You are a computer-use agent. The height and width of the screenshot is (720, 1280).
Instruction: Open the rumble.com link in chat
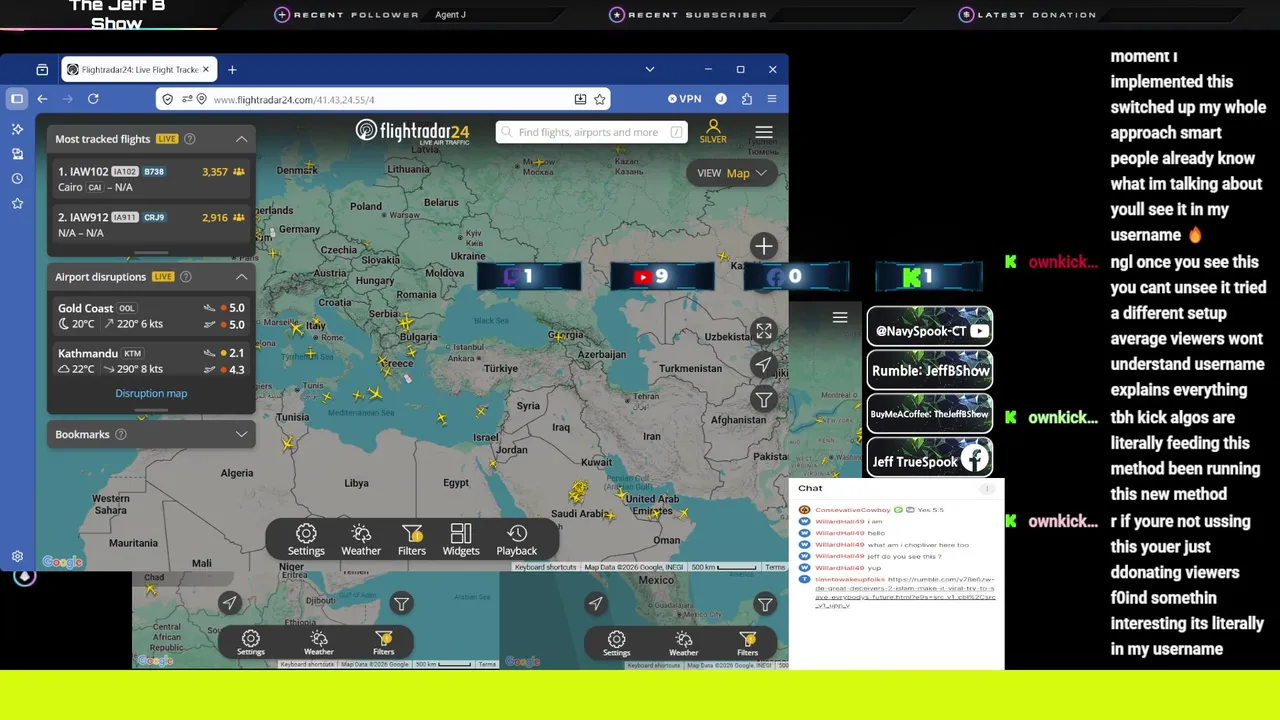pyautogui.click(x=905, y=592)
